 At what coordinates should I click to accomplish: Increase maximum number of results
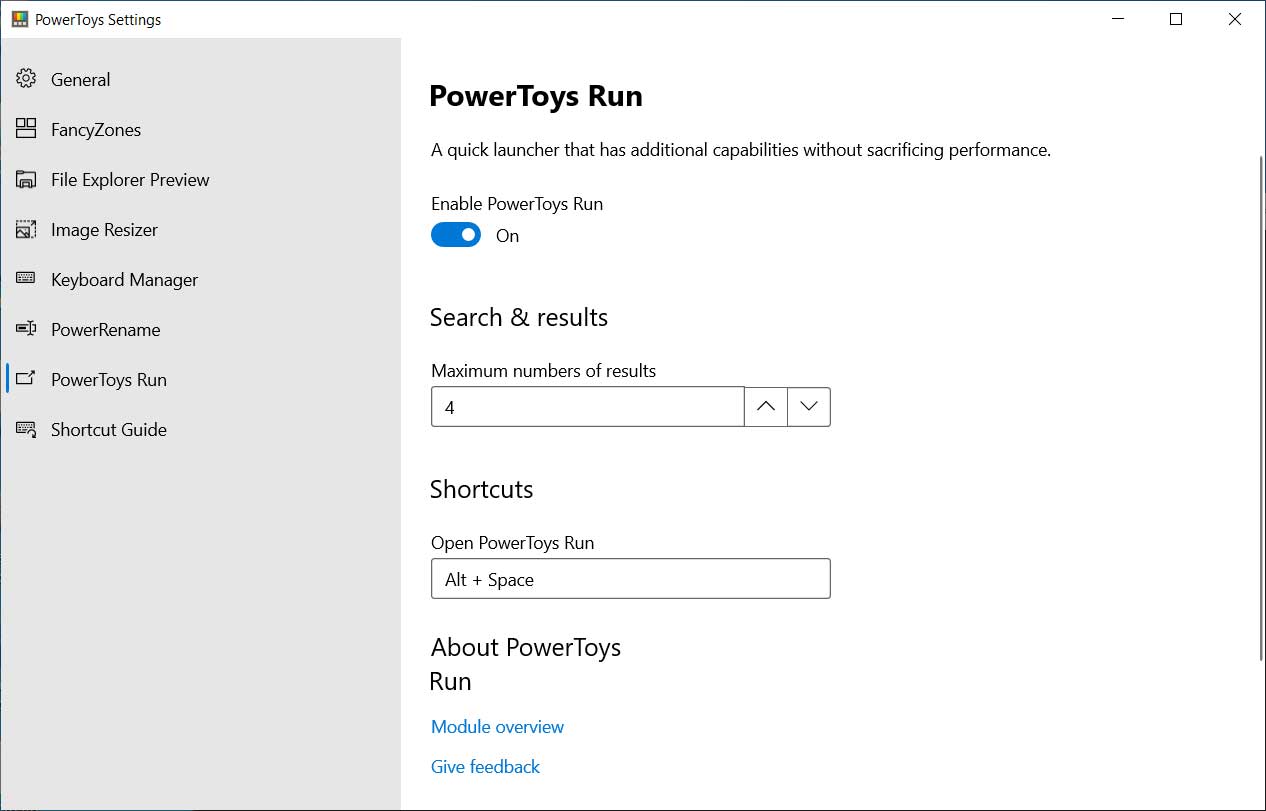[x=766, y=406]
